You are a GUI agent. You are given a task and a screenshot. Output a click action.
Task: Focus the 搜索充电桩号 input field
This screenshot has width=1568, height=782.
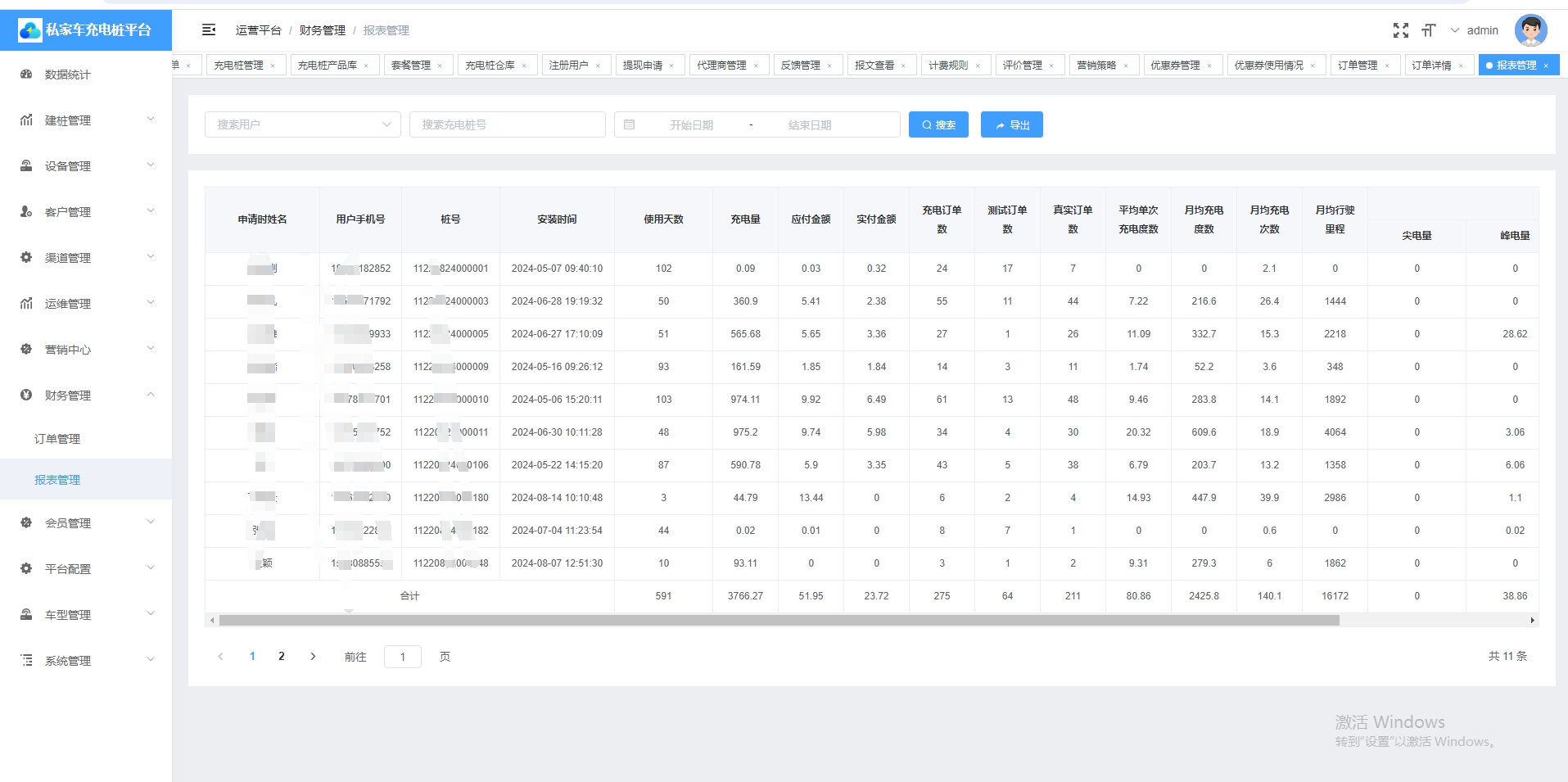pyautogui.click(x=508, y=124)
